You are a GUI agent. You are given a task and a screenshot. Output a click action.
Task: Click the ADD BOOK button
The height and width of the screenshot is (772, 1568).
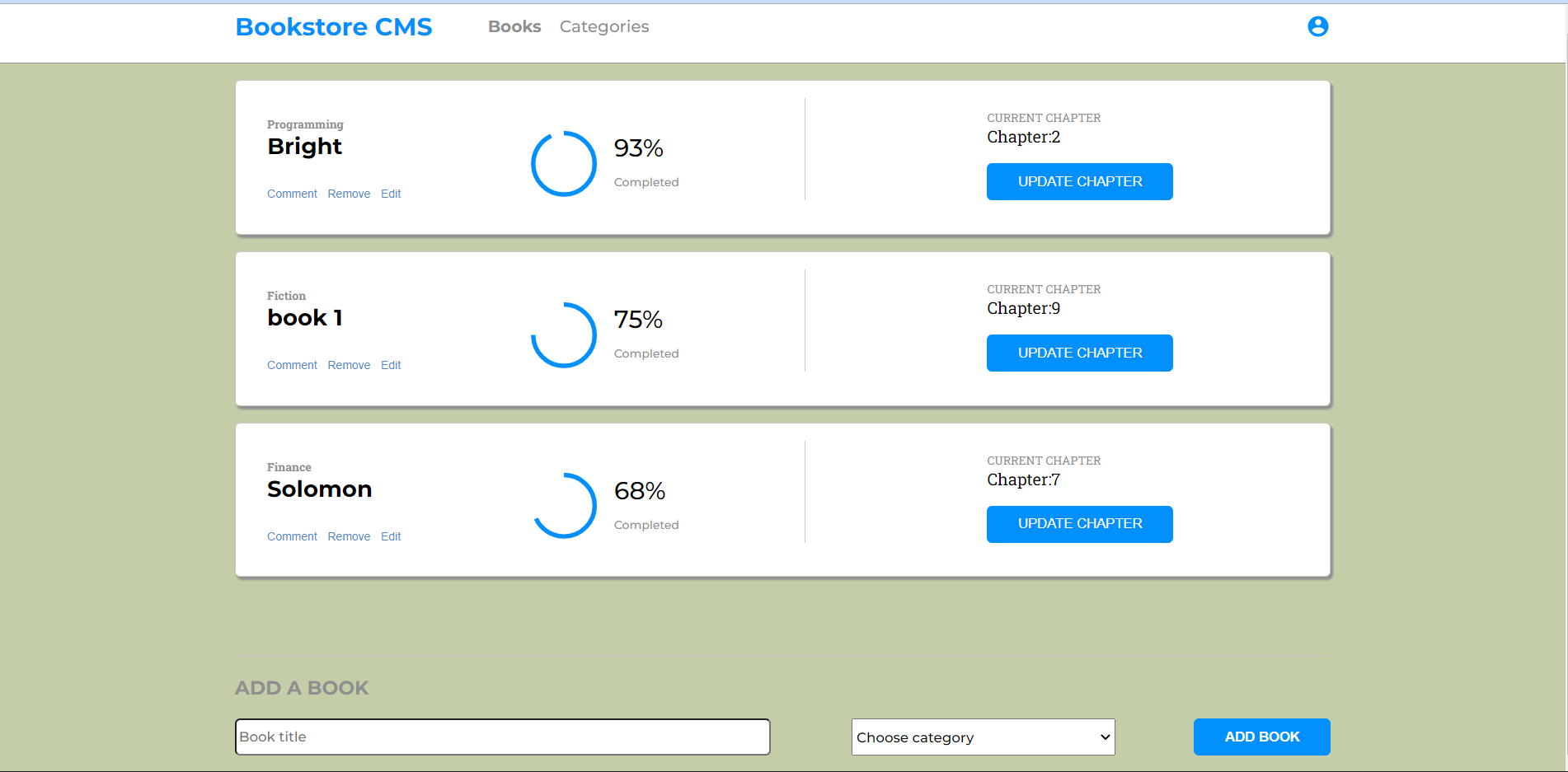pyautogui.click(x=1262, y=737)
